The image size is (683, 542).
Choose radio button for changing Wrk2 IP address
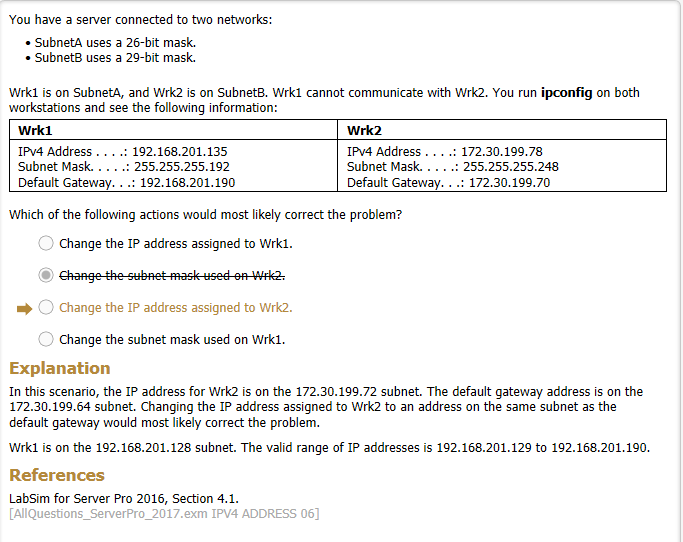(46, 307)
